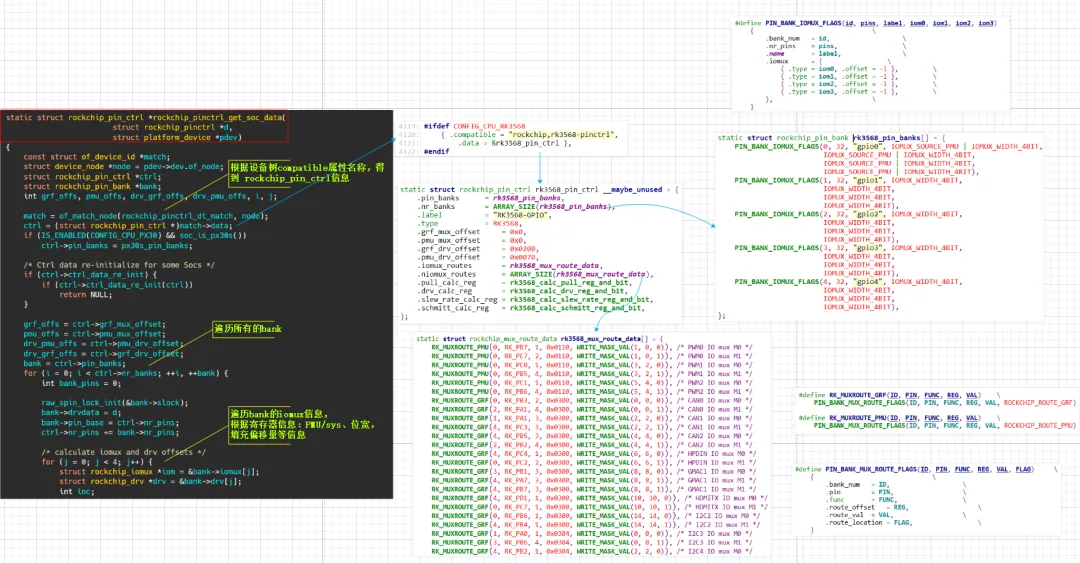Click the rk3568_mux_route_data[] array declaration

click(x=539, y=339)
